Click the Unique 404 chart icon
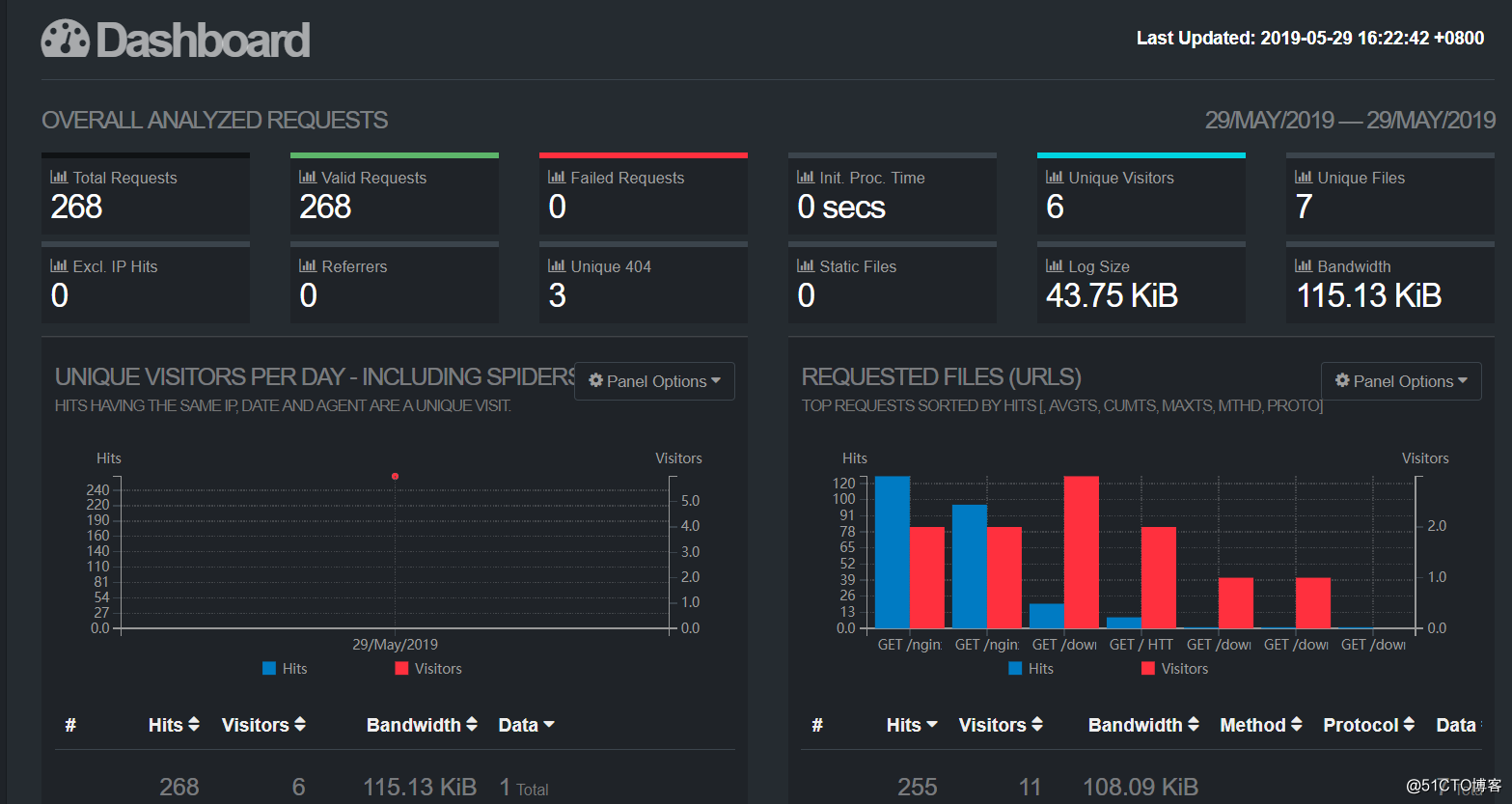The width and height of the screenshot is (1512, 804). pyautogui.click(x=557, y=266)
